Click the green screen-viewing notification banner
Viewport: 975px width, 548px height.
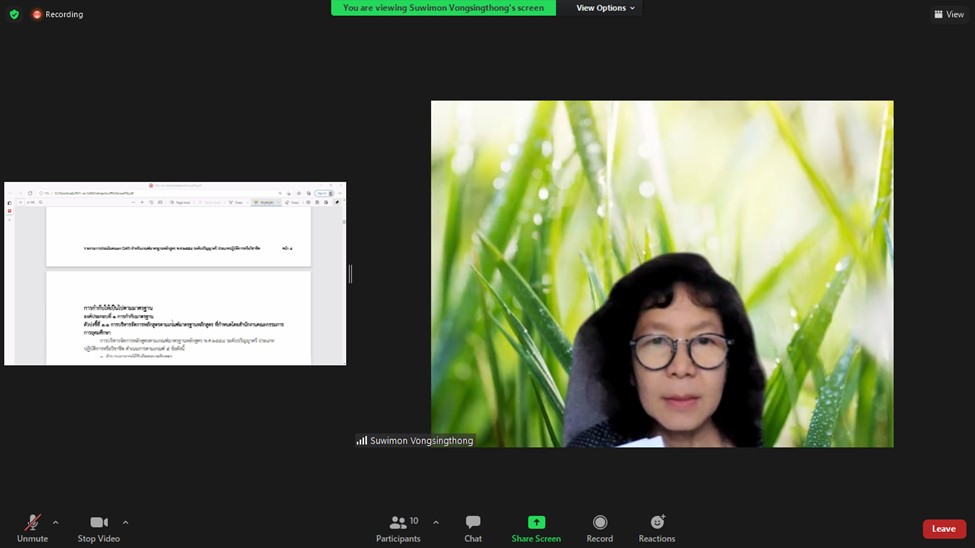[x=443, y=8]
